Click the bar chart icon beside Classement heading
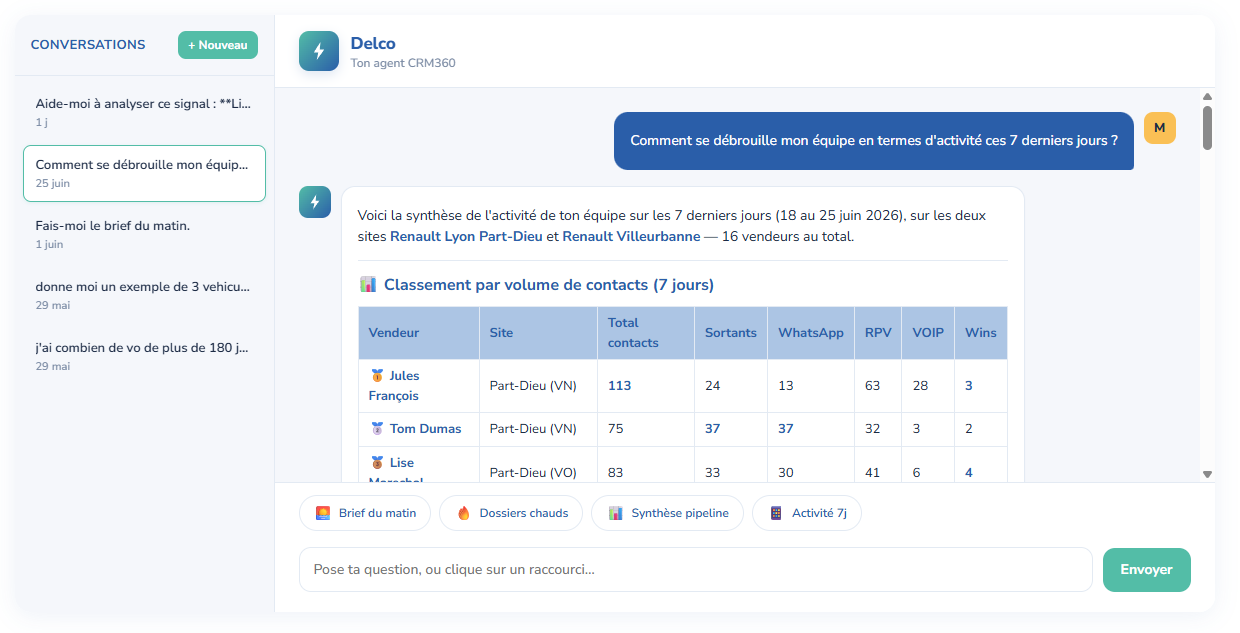1240x633 pixels. (367, 285)
